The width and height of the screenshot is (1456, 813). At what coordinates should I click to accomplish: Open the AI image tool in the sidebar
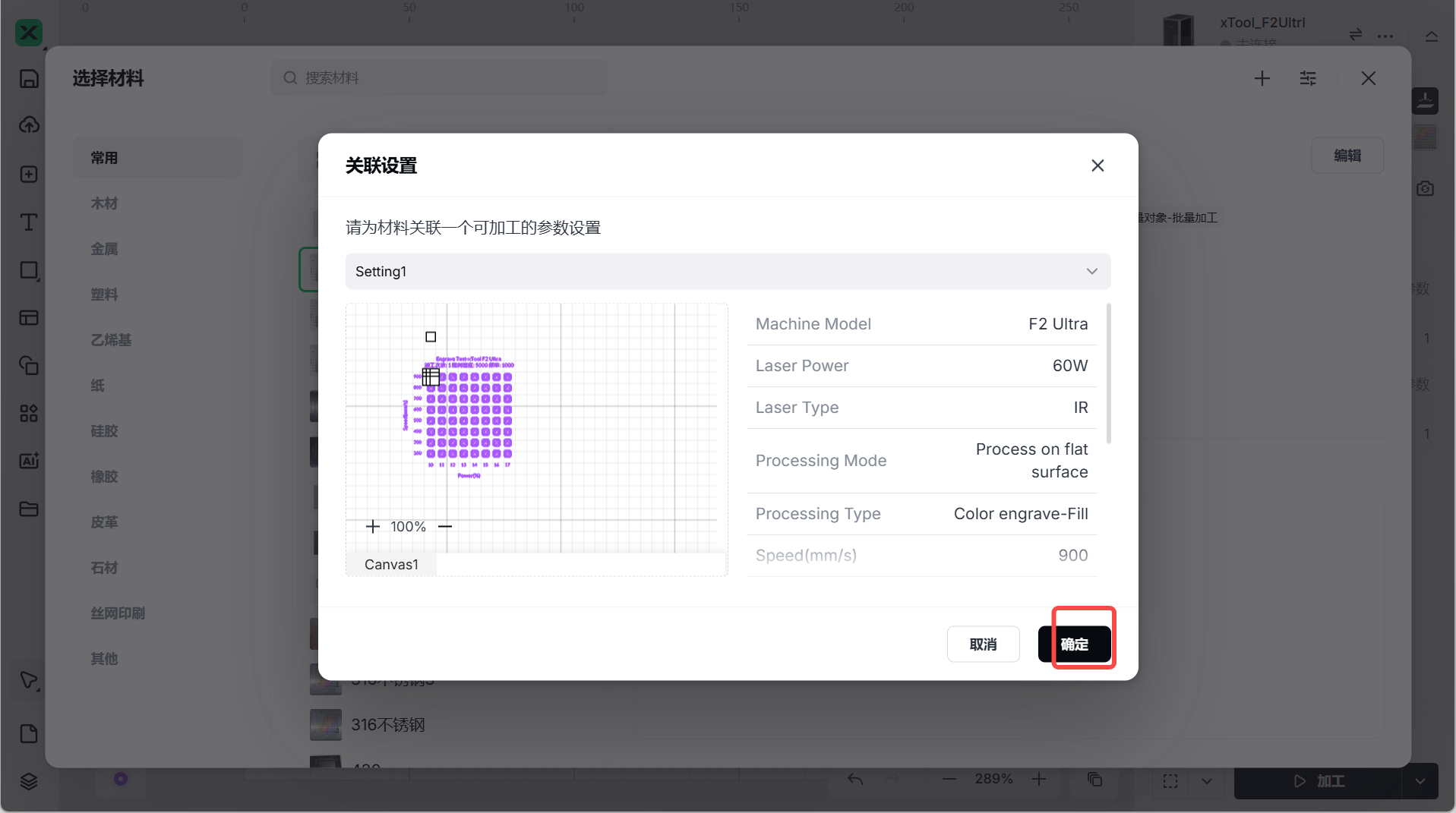point(29,461)
